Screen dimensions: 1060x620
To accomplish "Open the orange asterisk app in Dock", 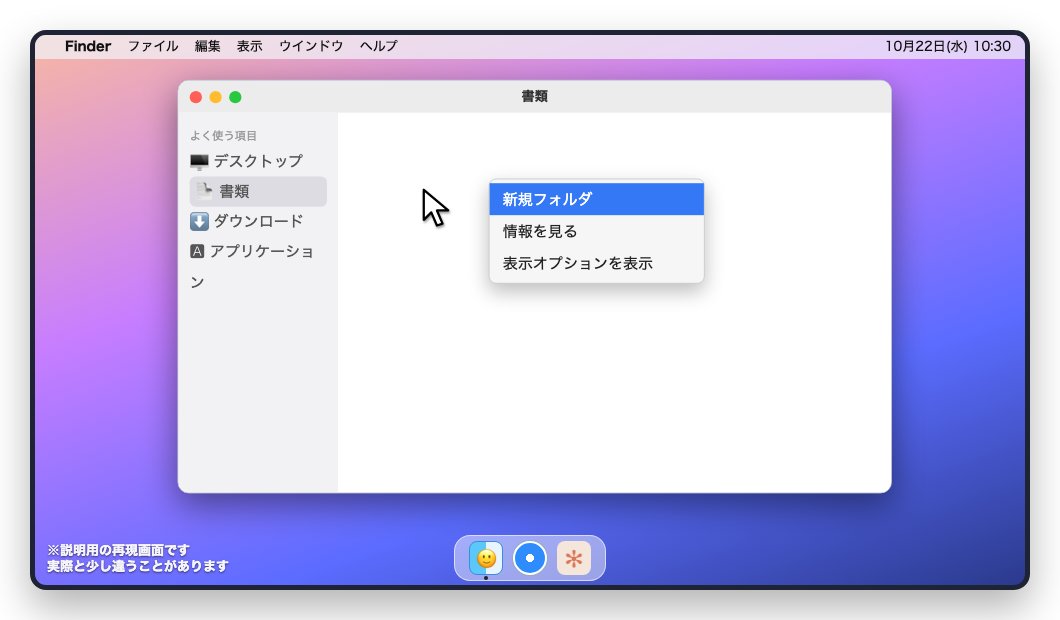I will click(574, 558).
